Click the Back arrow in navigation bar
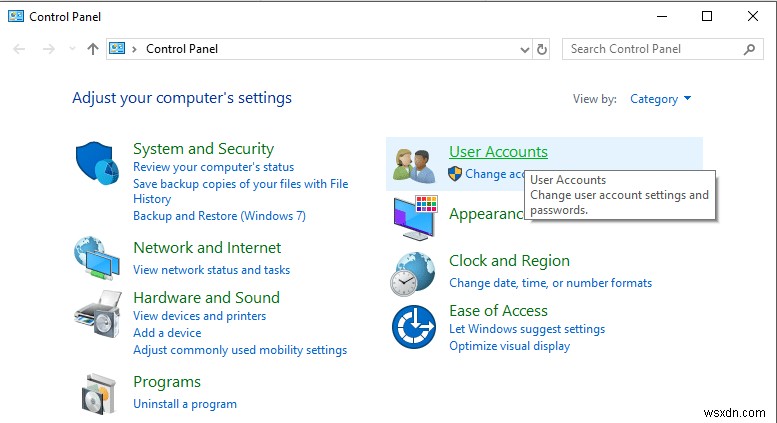The width and height of the screenshot is (777, 423). [x=19, y=49]
